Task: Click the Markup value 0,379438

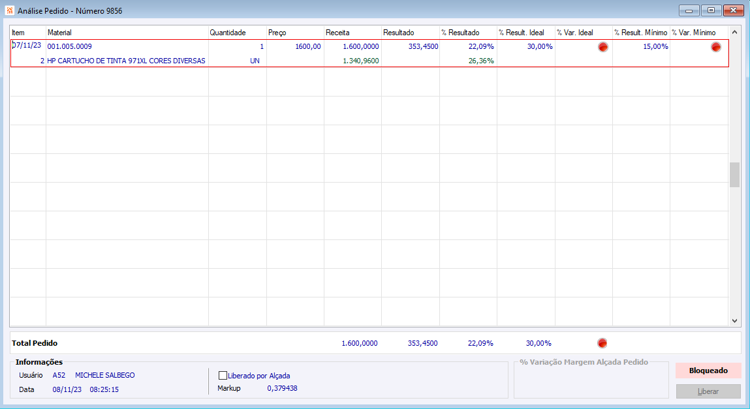Action: 282,388
